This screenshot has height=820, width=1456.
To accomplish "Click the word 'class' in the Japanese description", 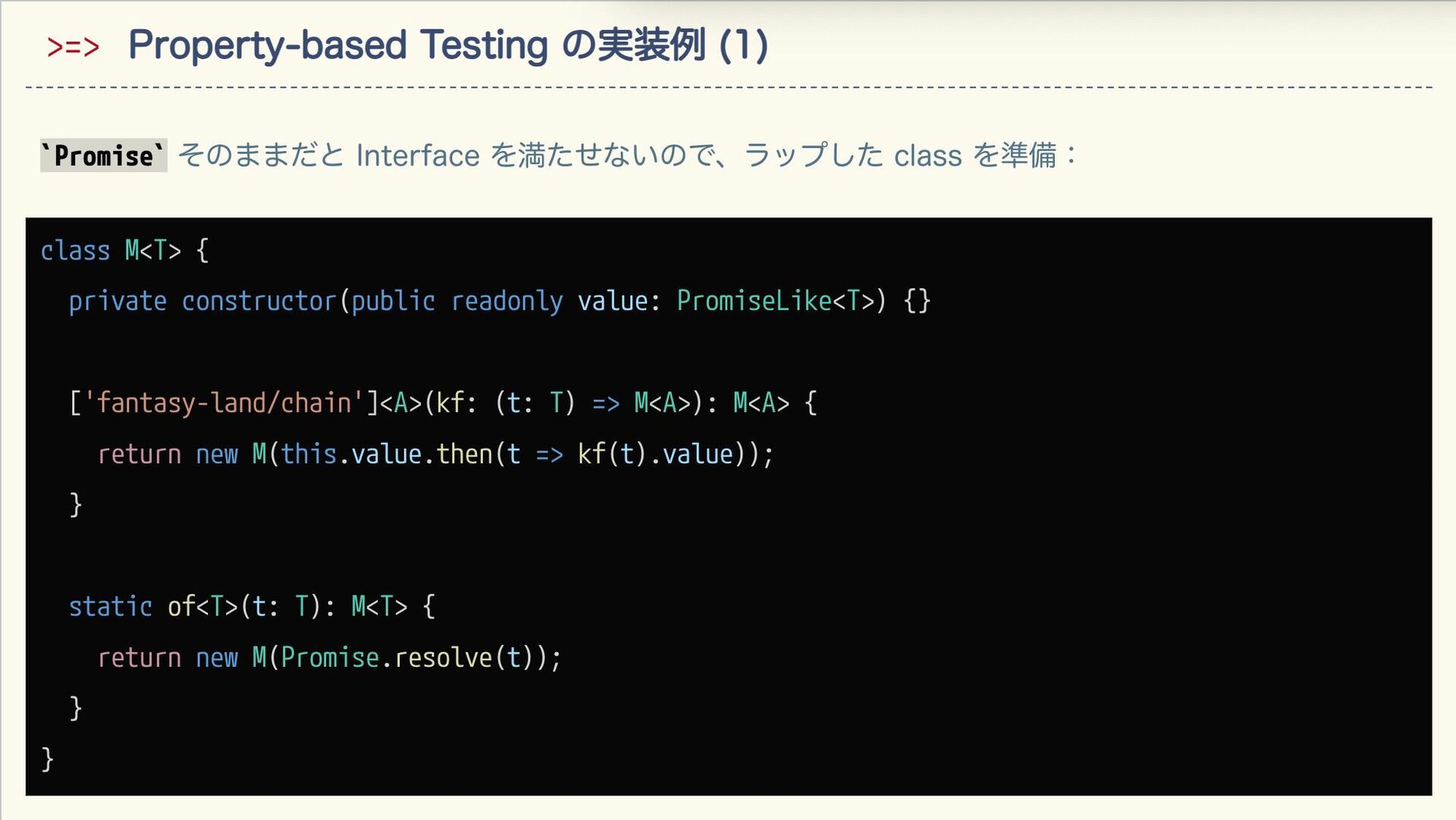I will 927,156.
